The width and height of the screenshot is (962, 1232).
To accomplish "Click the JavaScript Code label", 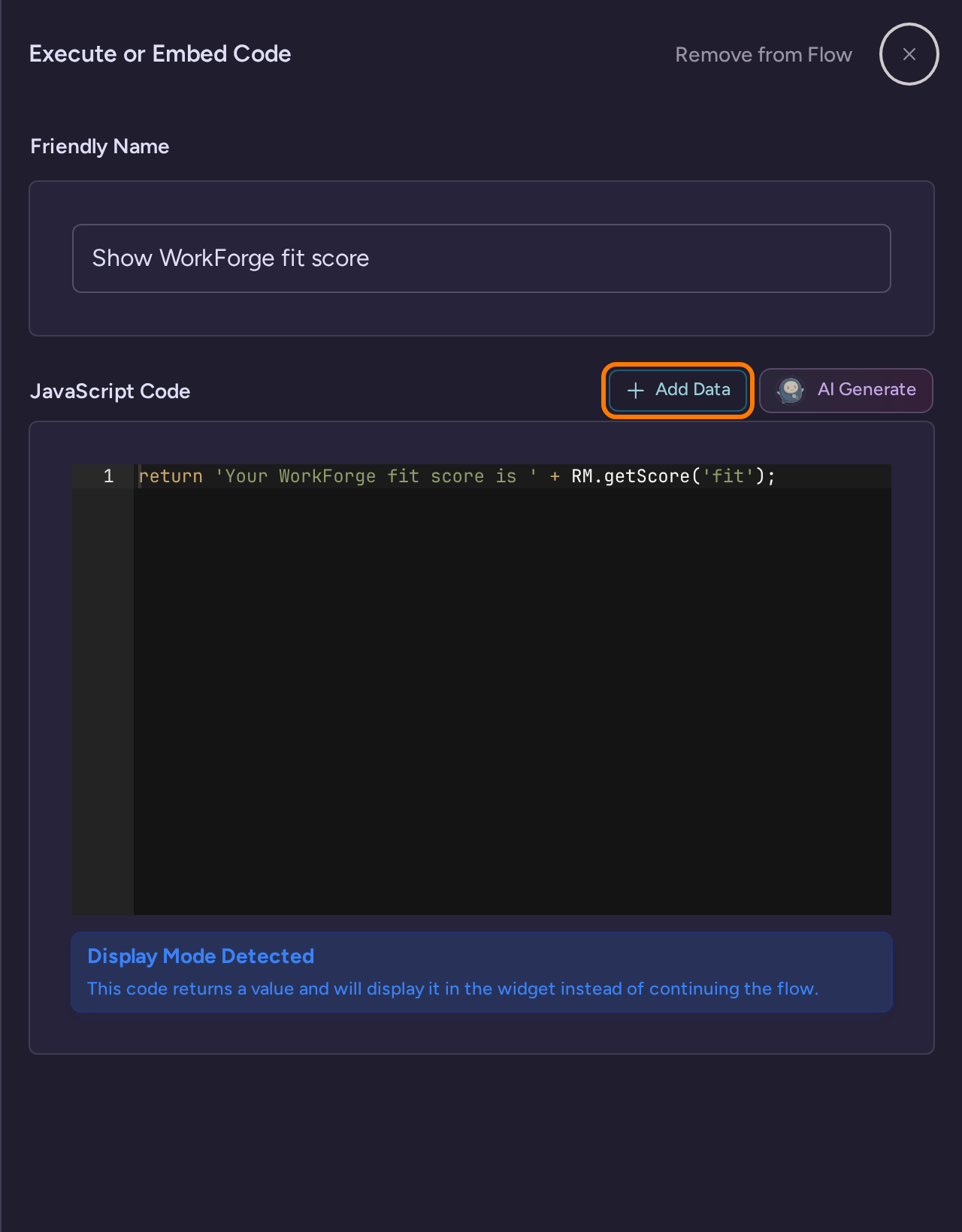I will pyautogui.click(x=110, y=391).
